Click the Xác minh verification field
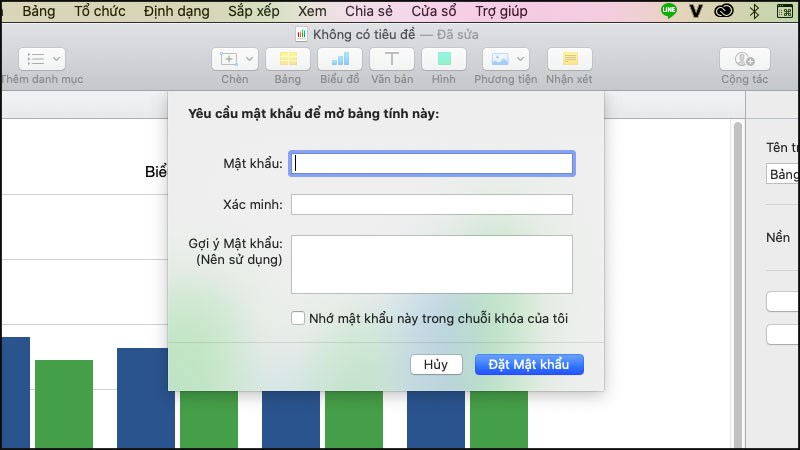800x450 pixels. pos(432,205)
